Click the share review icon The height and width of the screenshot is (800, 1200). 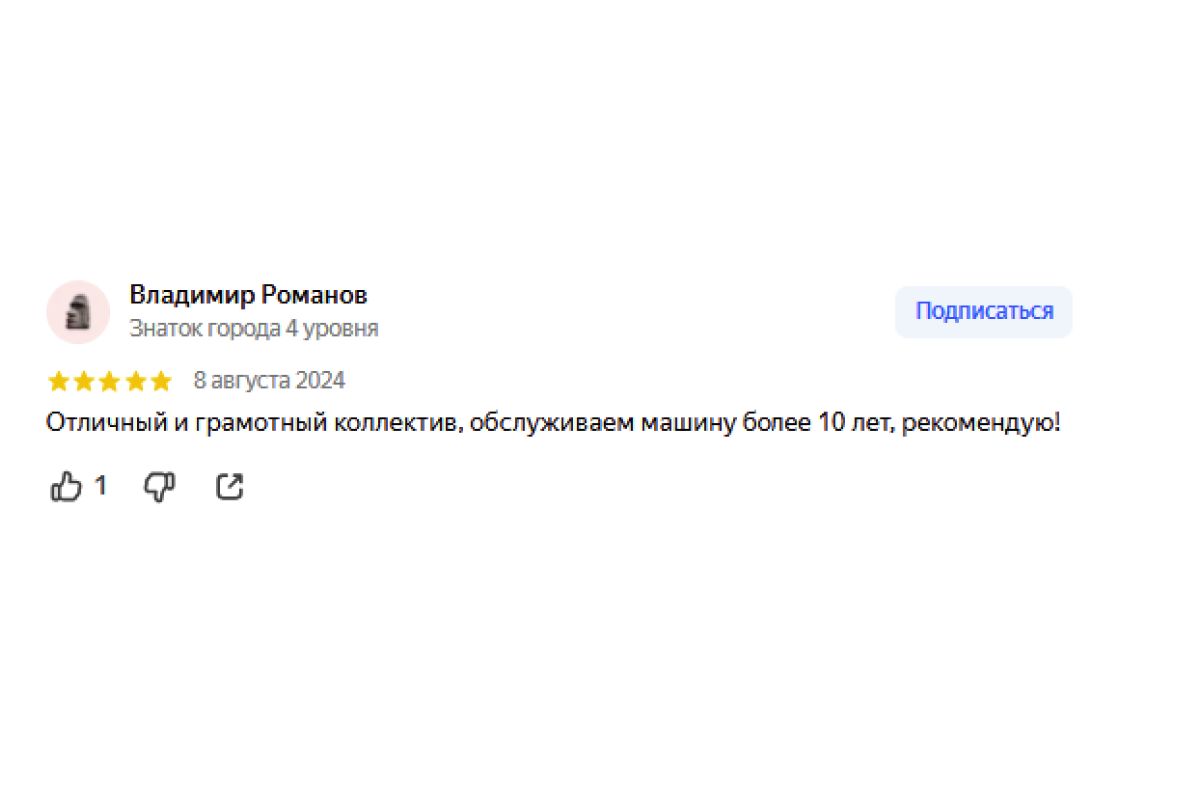tap(230, 487)
